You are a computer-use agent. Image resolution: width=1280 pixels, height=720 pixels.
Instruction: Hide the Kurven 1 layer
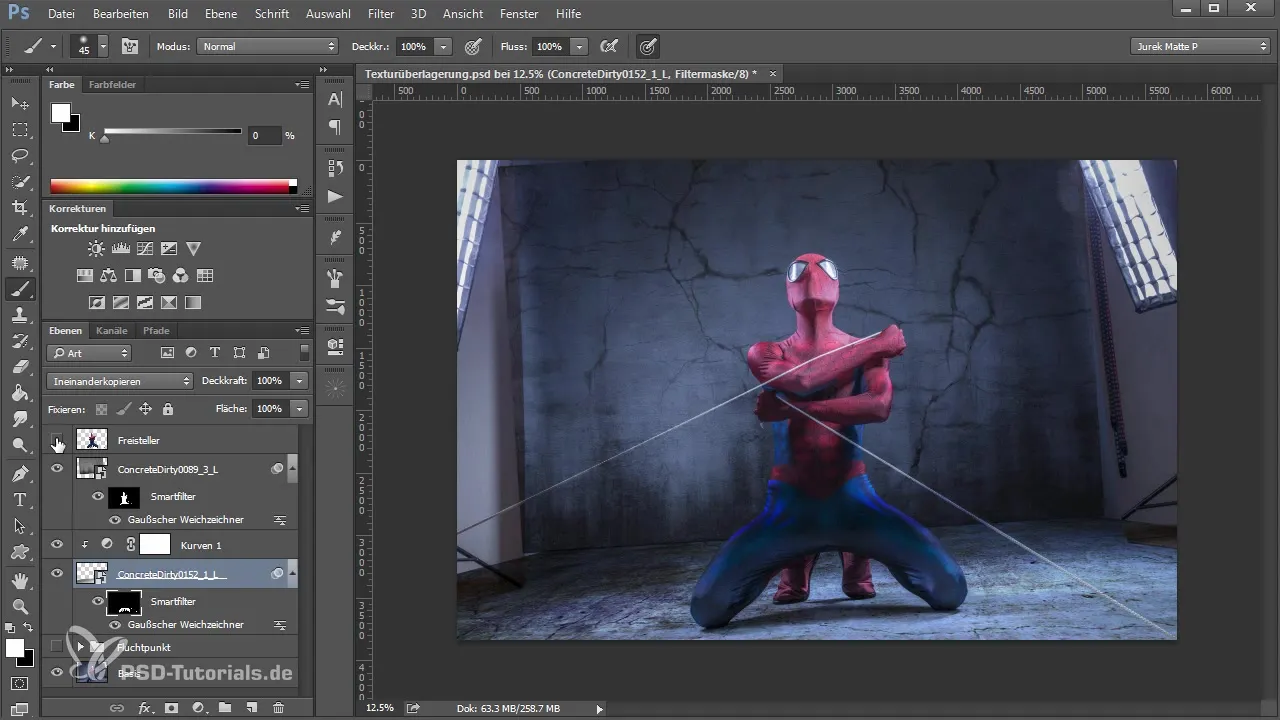[x=57, y=545]
